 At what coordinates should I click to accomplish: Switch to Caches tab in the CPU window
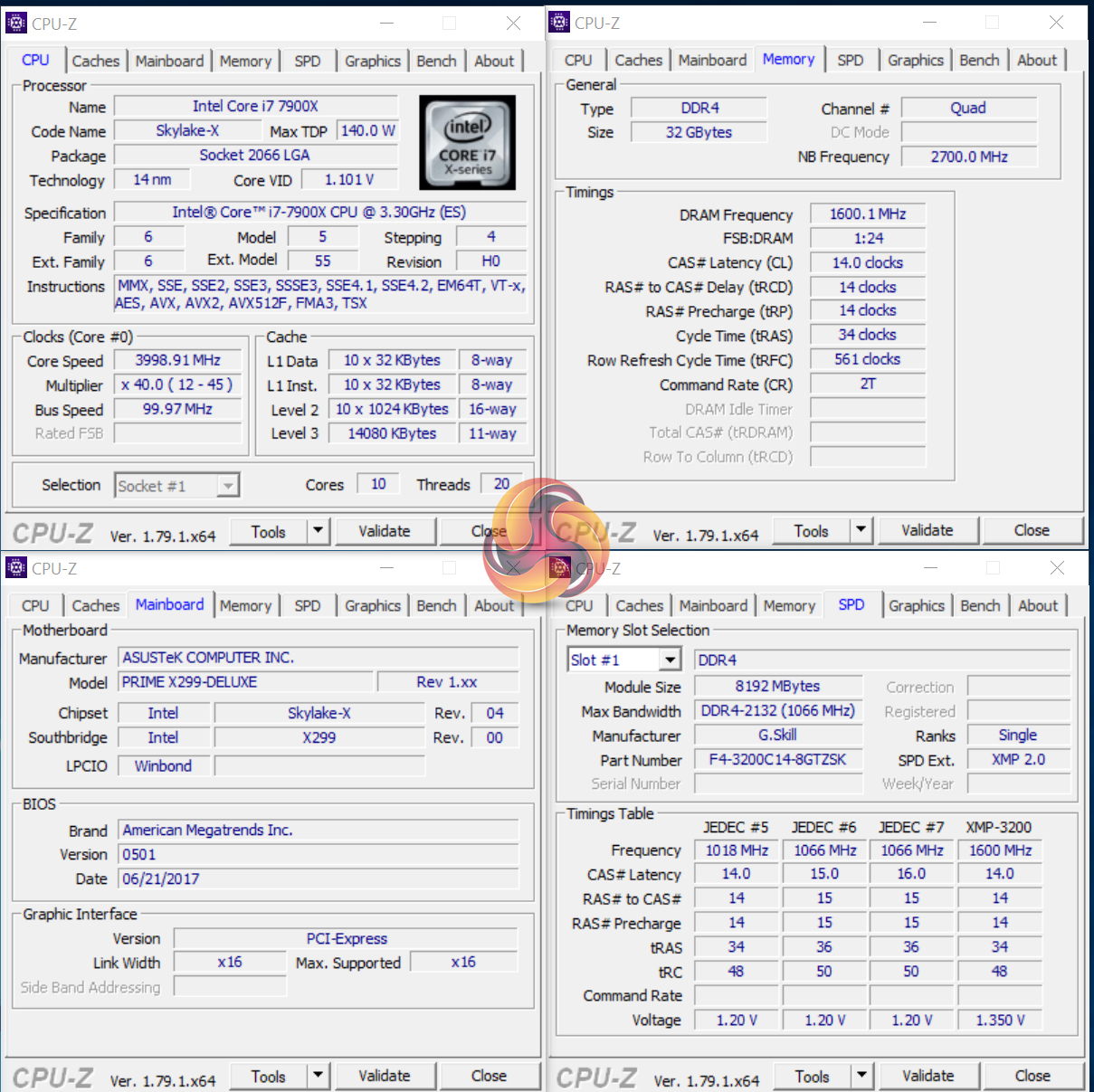96,61
